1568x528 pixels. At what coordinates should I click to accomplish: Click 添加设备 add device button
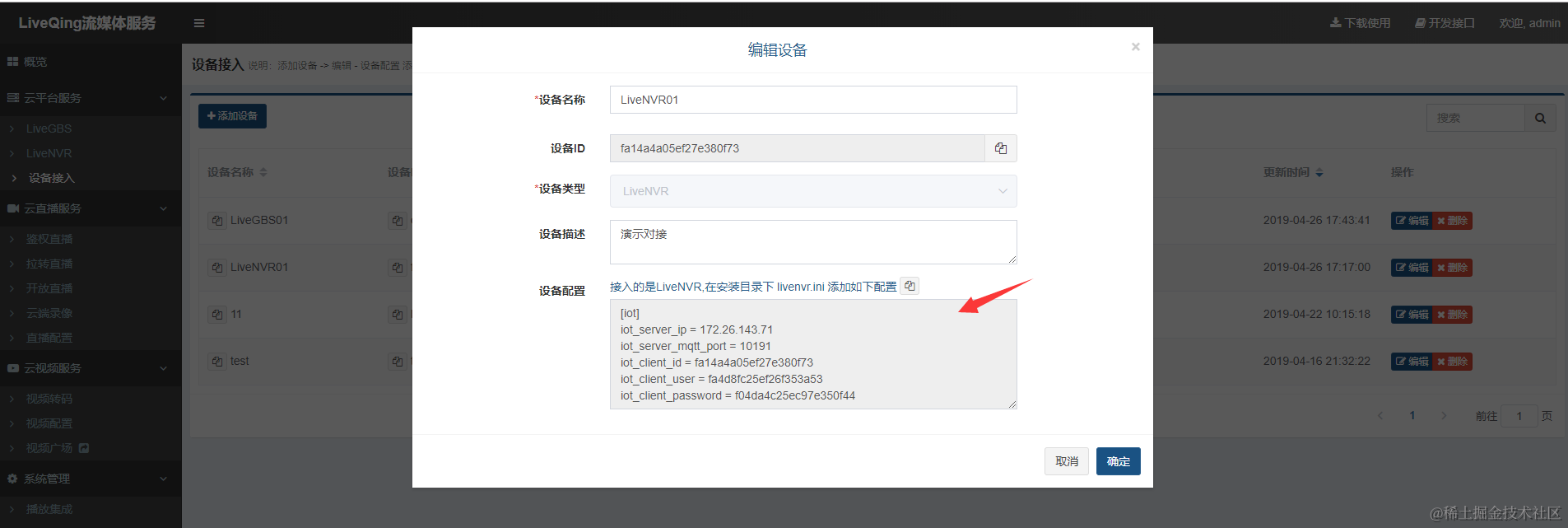(232, 116)
